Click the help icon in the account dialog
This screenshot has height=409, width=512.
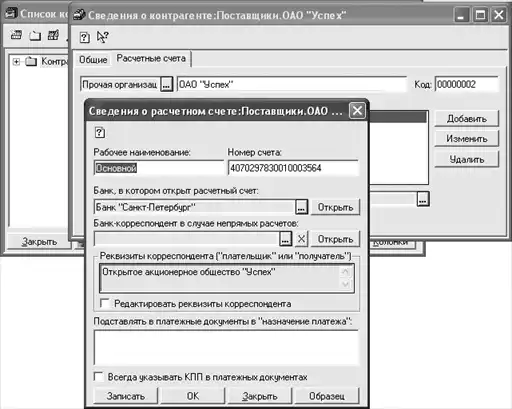click(x=100, y=133)
